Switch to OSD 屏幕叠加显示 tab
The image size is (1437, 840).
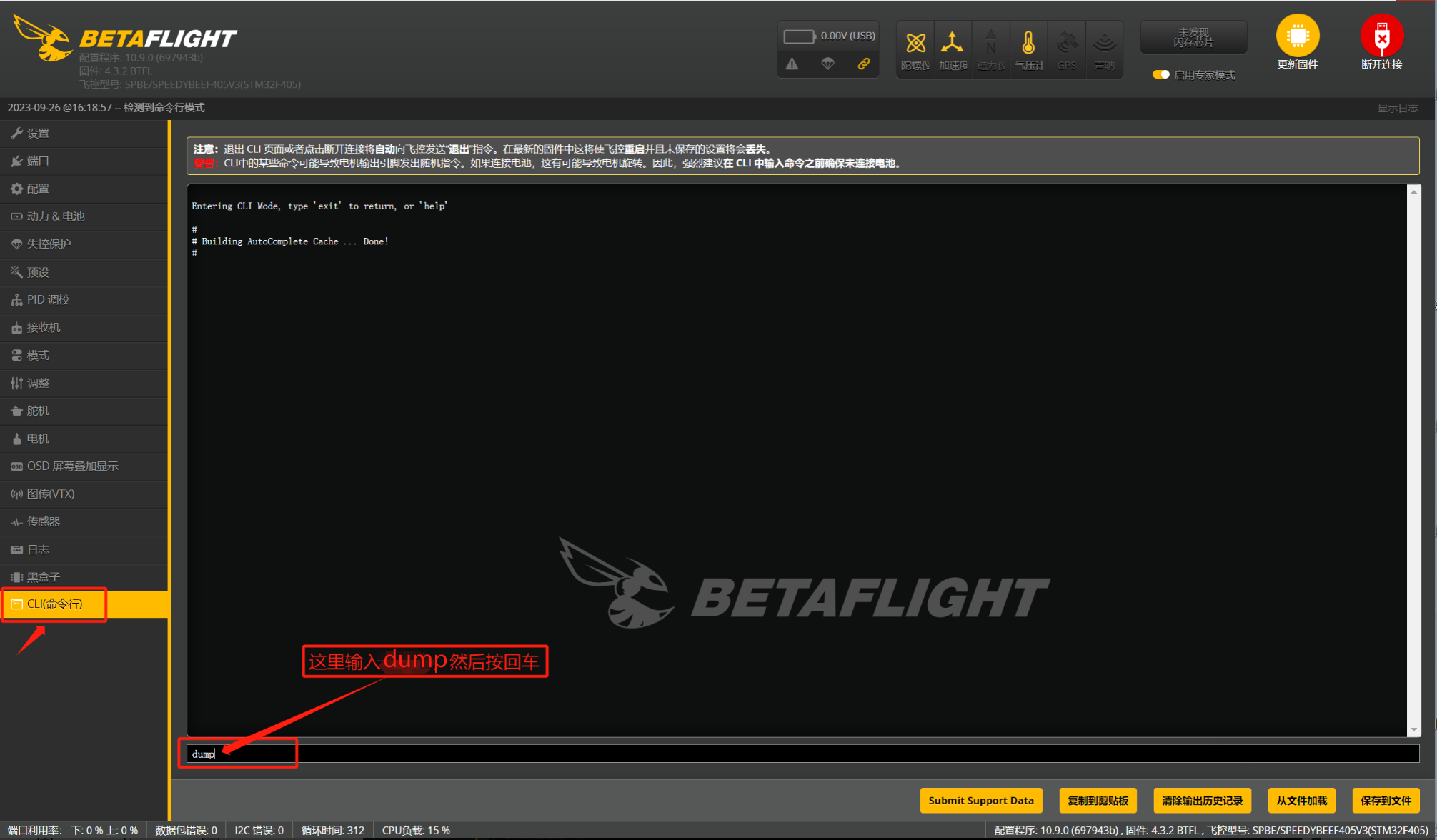pyautogui.click(x=72, y=466)
